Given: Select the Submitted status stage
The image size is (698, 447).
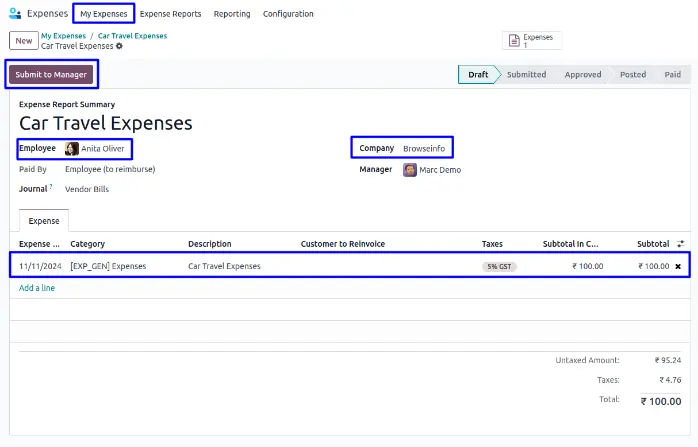Looking at the screenshot, I should point(526,75).
